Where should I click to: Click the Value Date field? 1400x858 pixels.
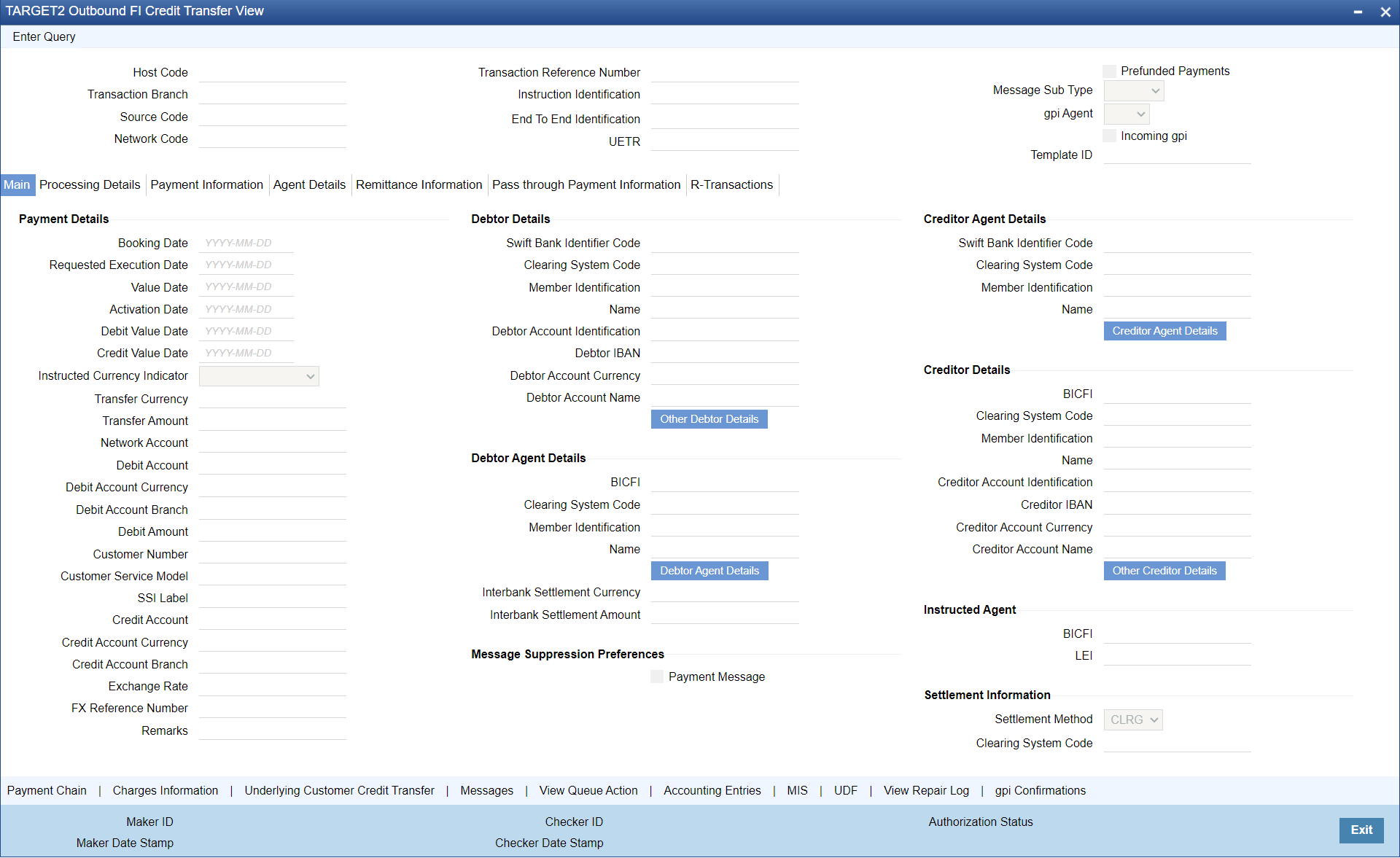click(246, 287)
